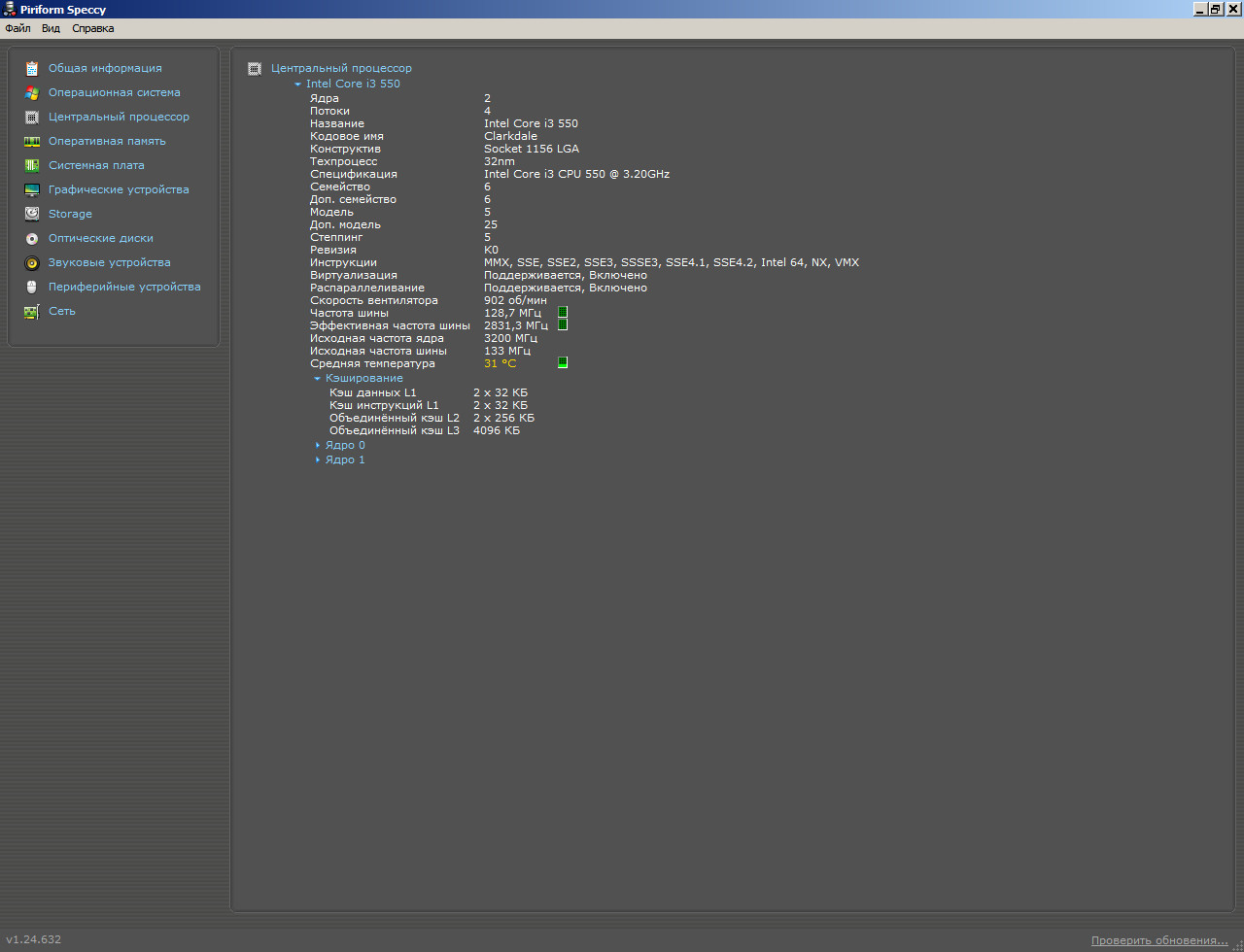Expand the Ядро 0 node

[318, 446]
